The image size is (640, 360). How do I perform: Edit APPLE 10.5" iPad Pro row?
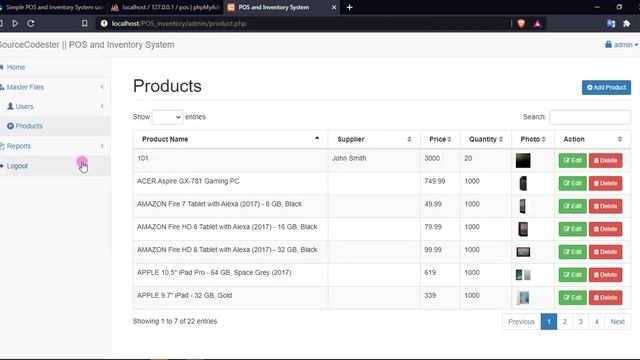573,275
